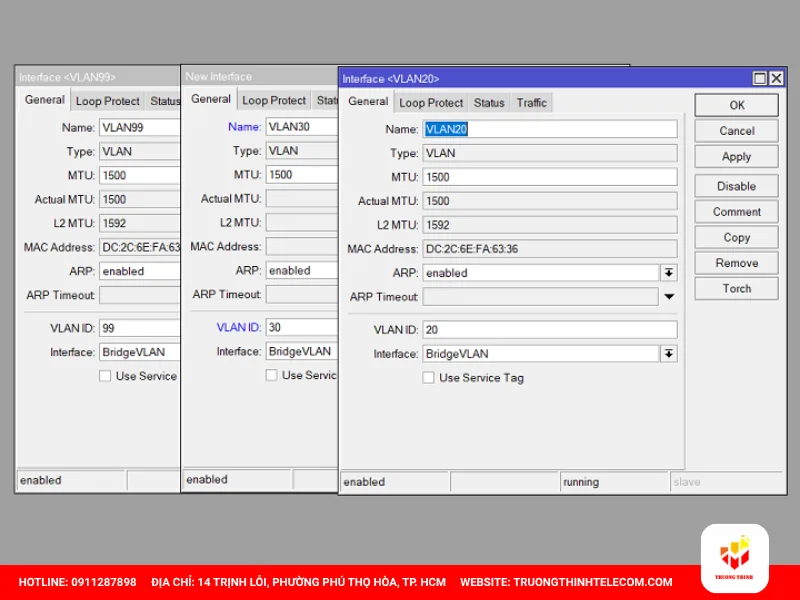This screenshot has width=800, height=600.
Task: Switch to Loop Protect tab in VLAN20 window
Action: click(x=431, y=103)
